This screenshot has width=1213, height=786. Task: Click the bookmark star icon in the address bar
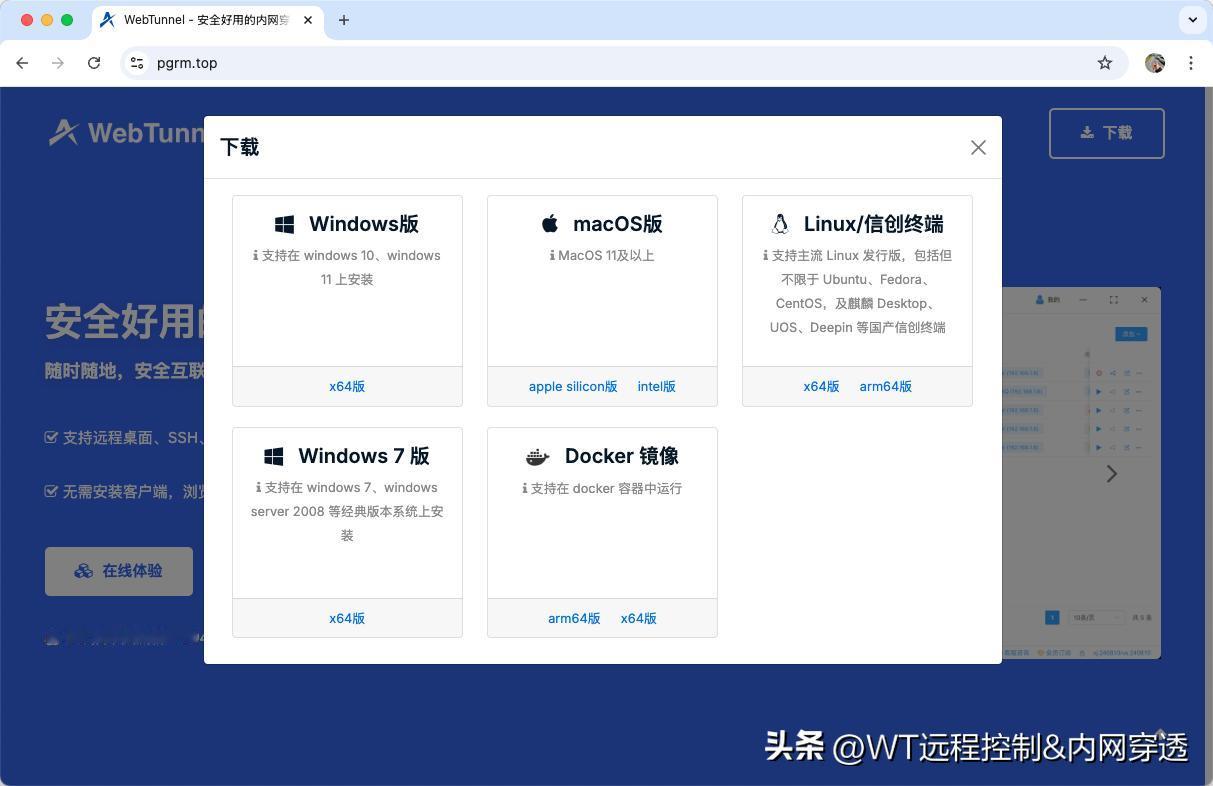point(1105,63)
